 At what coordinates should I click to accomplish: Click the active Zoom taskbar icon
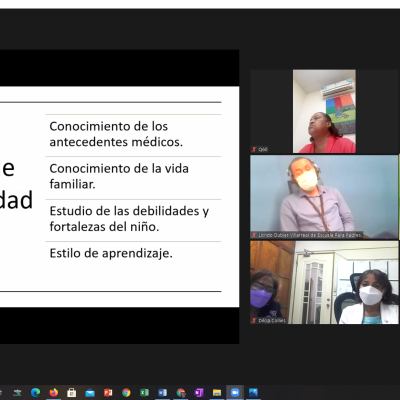235,392
